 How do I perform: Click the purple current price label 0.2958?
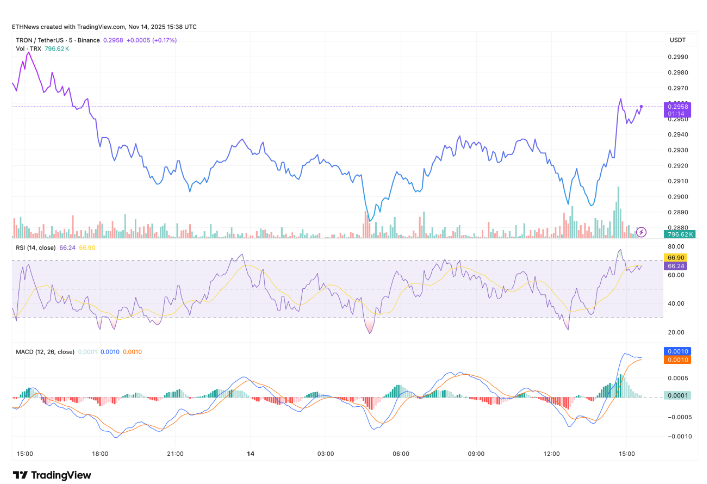coord(675,105)
